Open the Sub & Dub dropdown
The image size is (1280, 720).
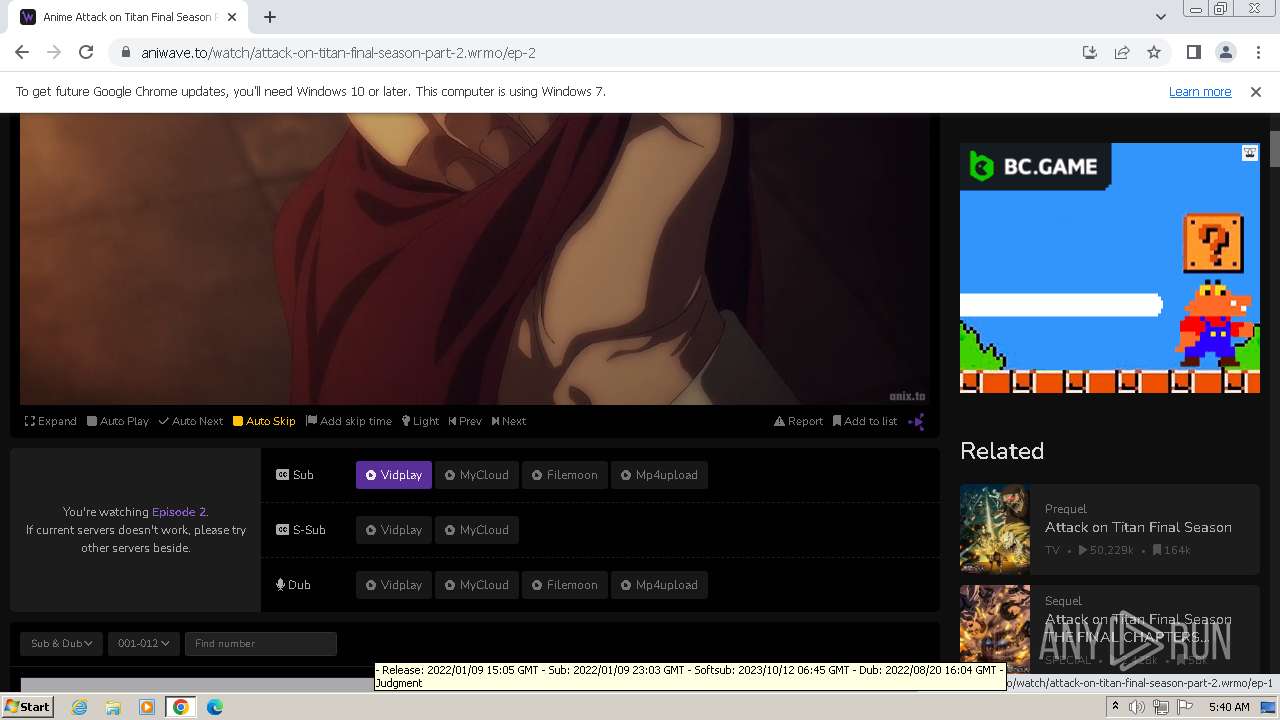click(x=62, y=643)
